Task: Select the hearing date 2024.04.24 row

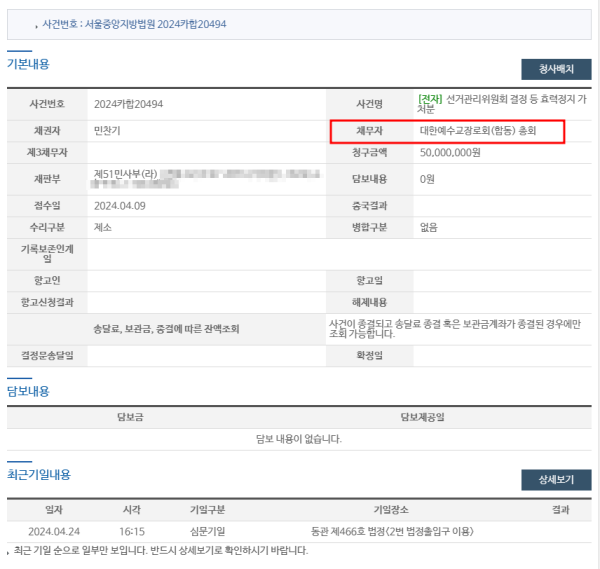Action: 53,532
